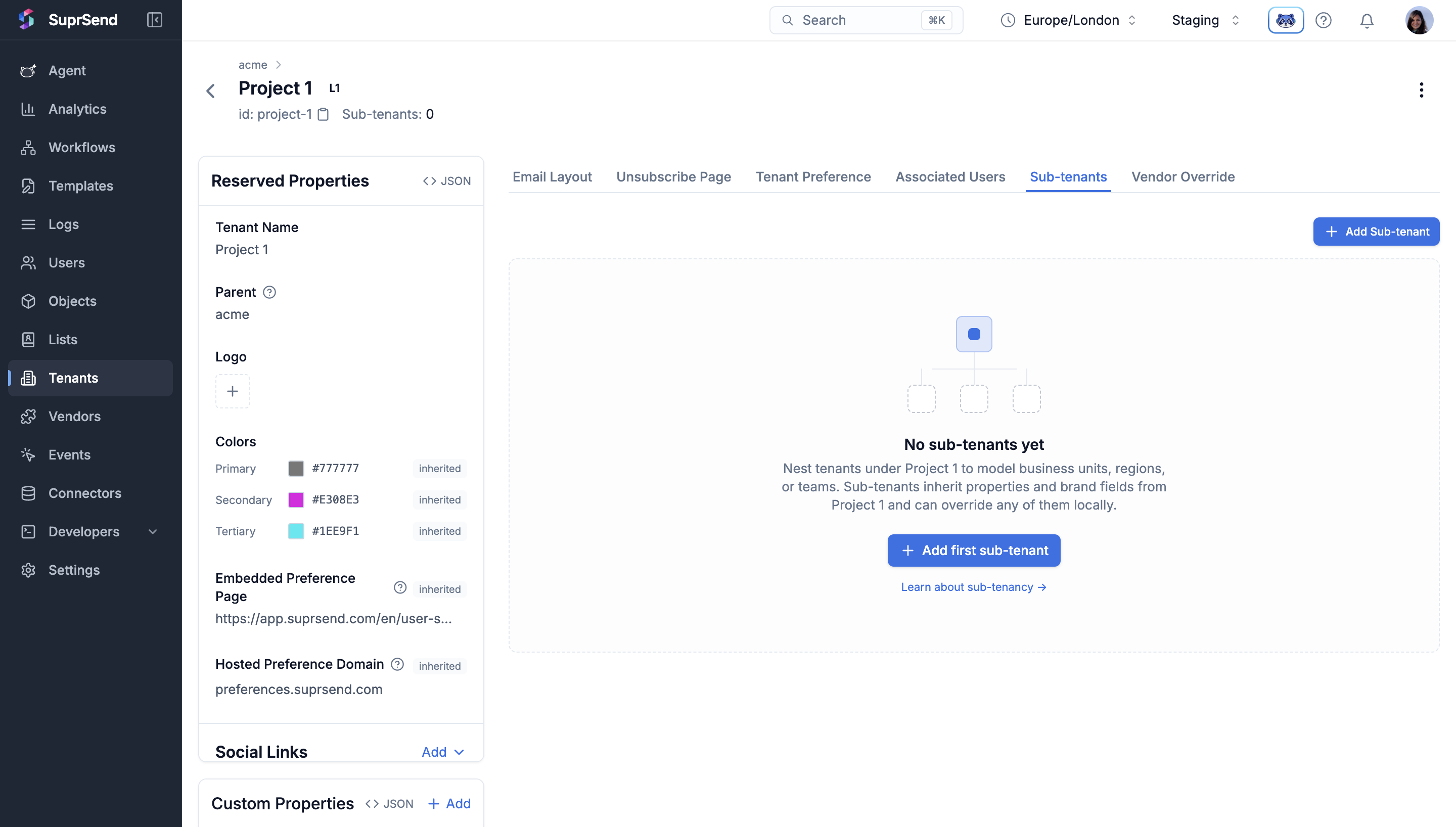Switch to the Vendor Override tab
This screenshot has height=827, width=1456.
[x=1183, y=176]
